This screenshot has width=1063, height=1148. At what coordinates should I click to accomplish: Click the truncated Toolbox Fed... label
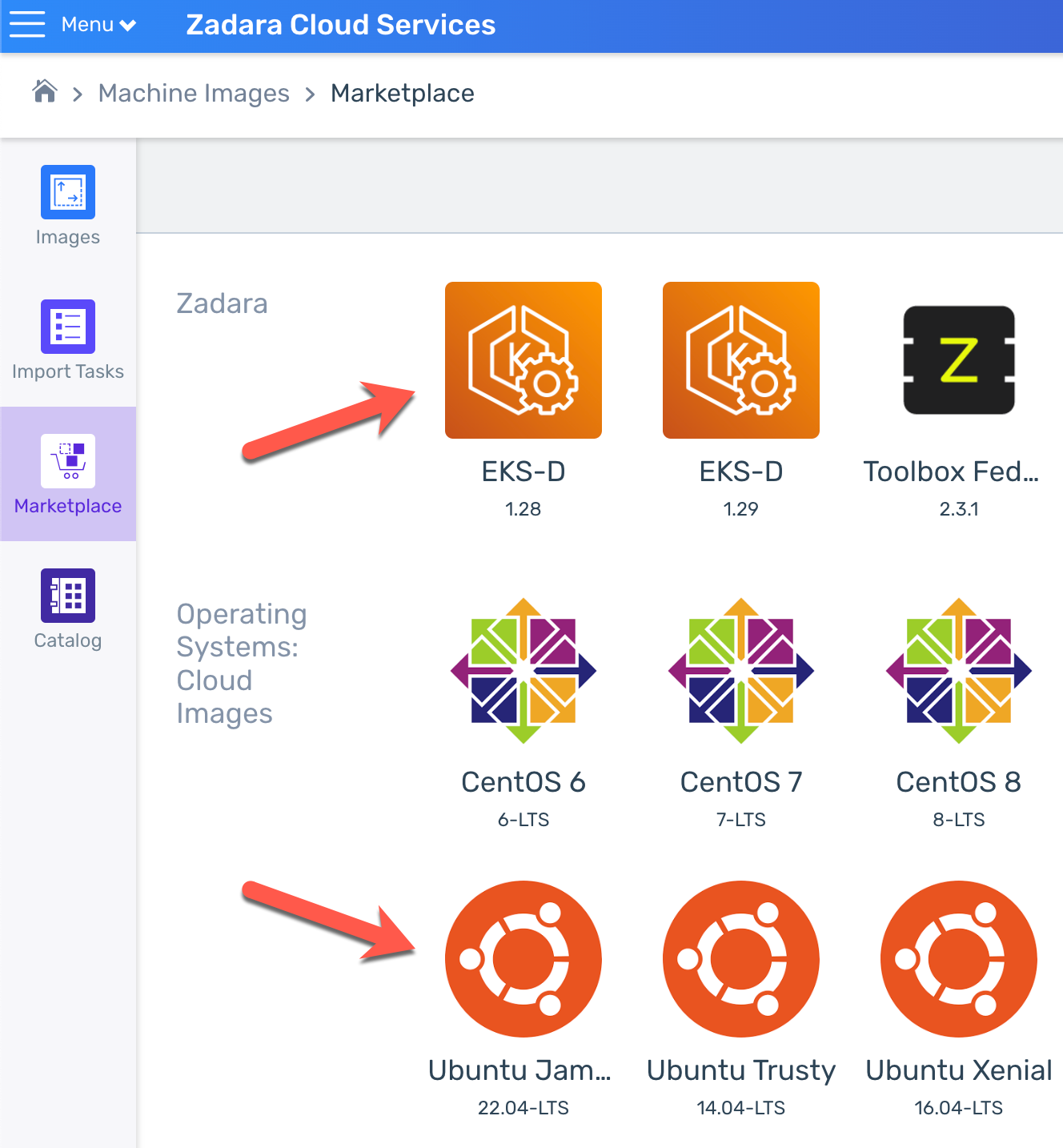point(951,472)
